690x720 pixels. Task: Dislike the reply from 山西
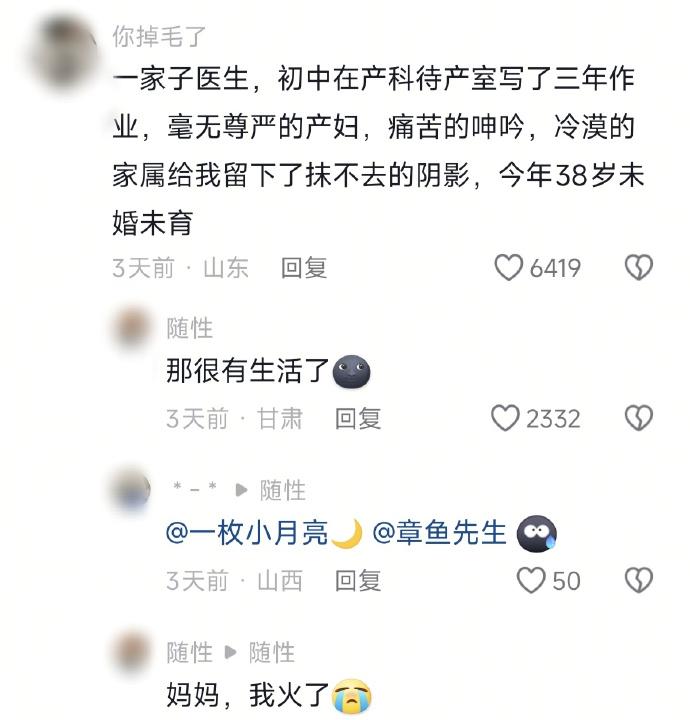point(639,580)
